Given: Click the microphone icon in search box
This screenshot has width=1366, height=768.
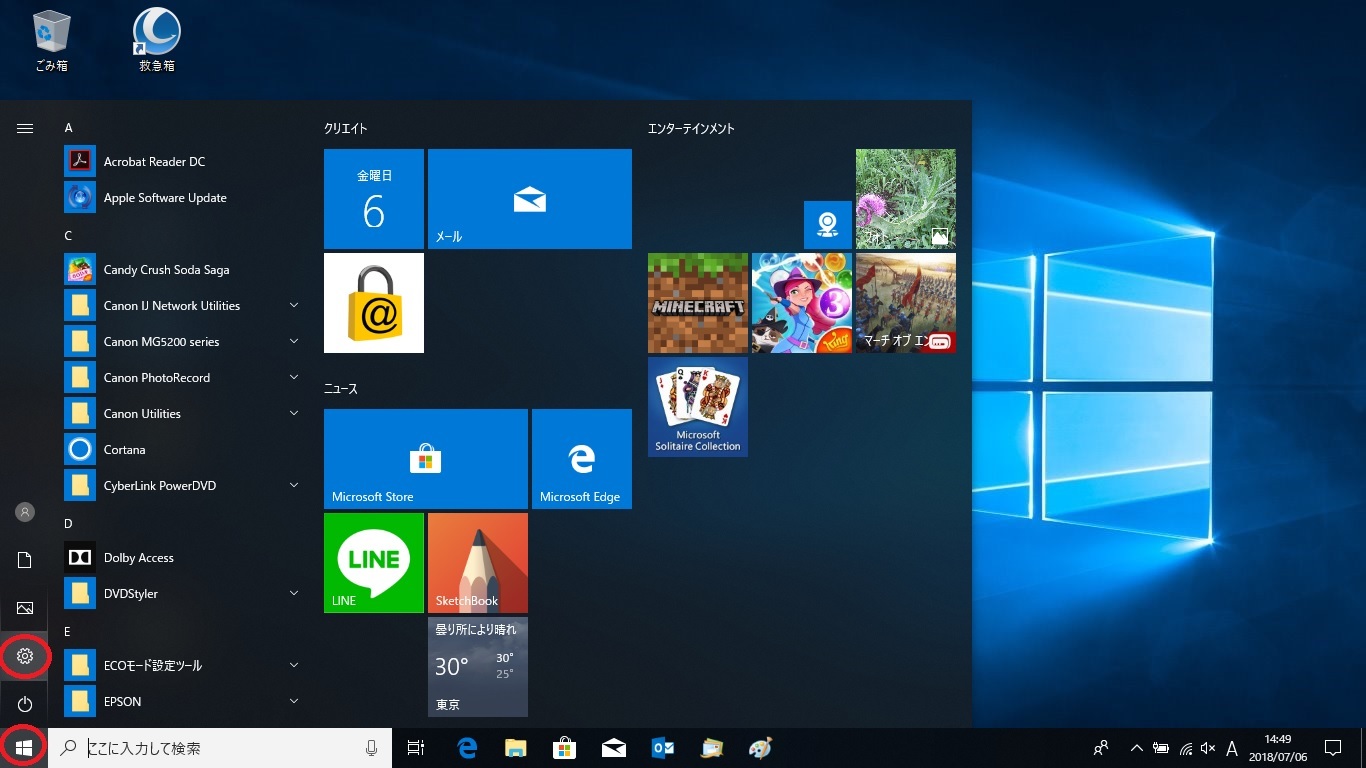Looking at the screenshot, I should [372, 748].
